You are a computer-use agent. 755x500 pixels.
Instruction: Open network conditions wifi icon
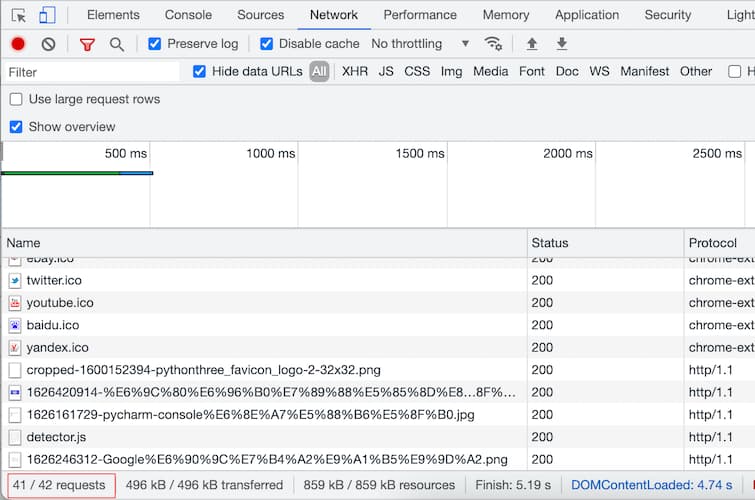point(493,44)
